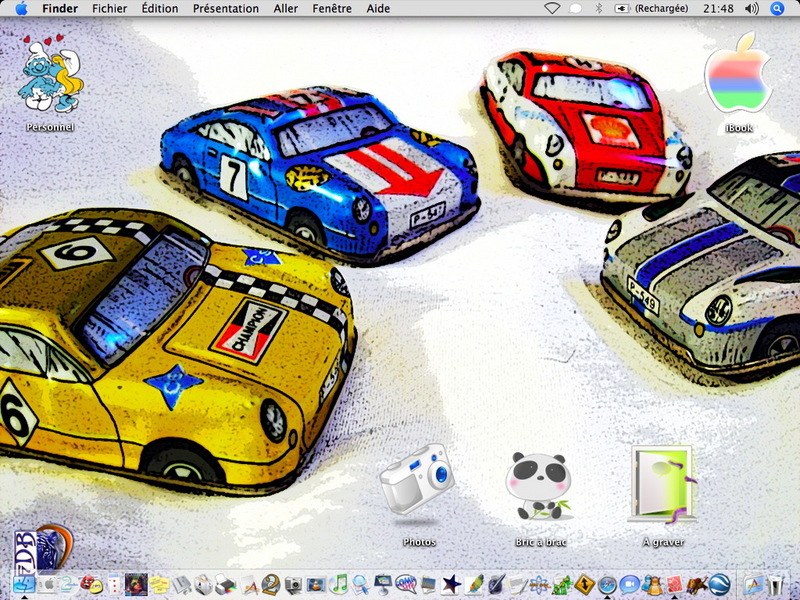Open the AirPort Wi-Fi status menu
The height and width of the screenshot is (600, 800).
(551, 8)
